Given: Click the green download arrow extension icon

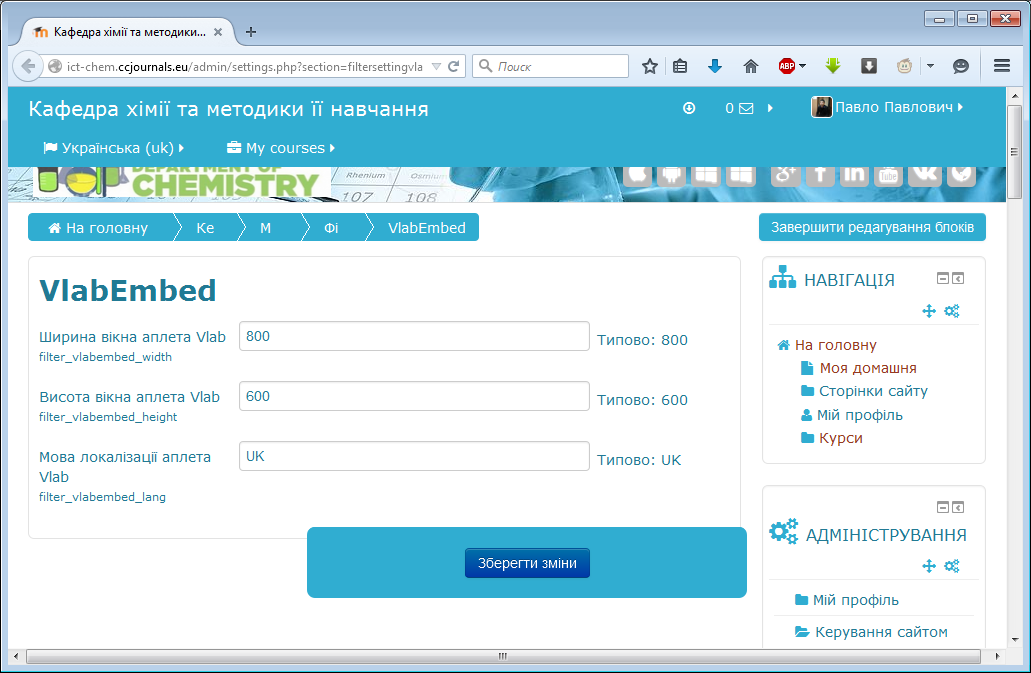Looking at the screenshot, I should (x=833, y=66).
